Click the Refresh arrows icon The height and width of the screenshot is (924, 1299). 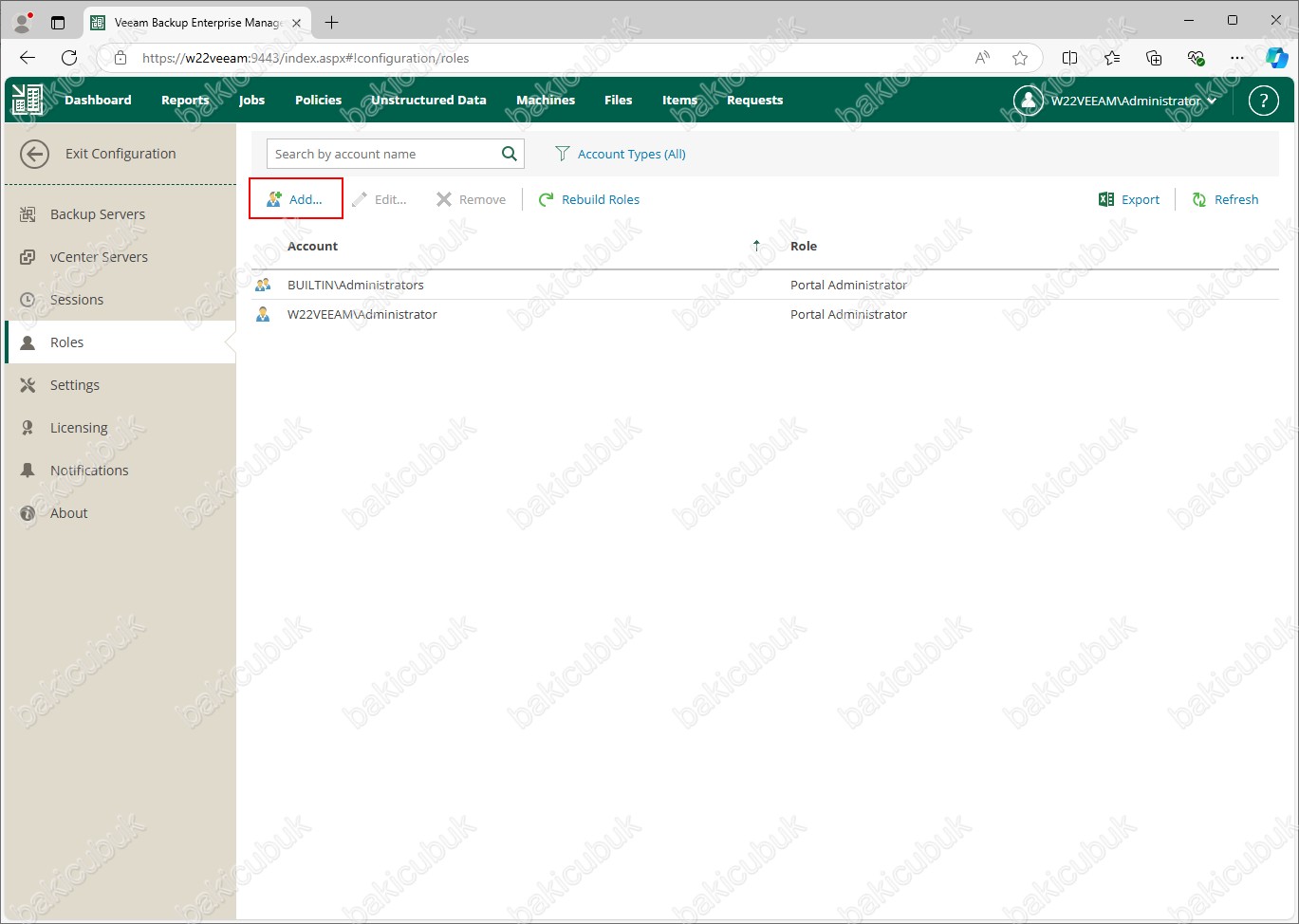coord(1199,199)
